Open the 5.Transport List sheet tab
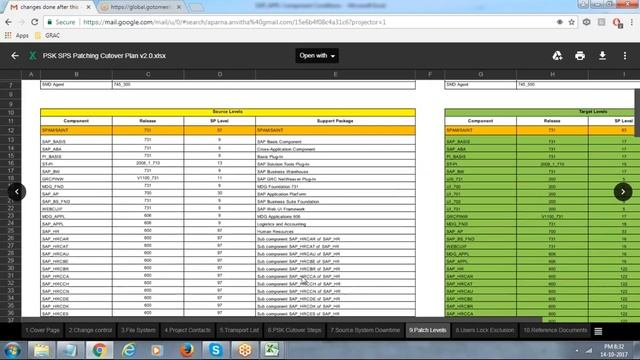Screen dimensions: 640x360 click(x=239, y=330)
